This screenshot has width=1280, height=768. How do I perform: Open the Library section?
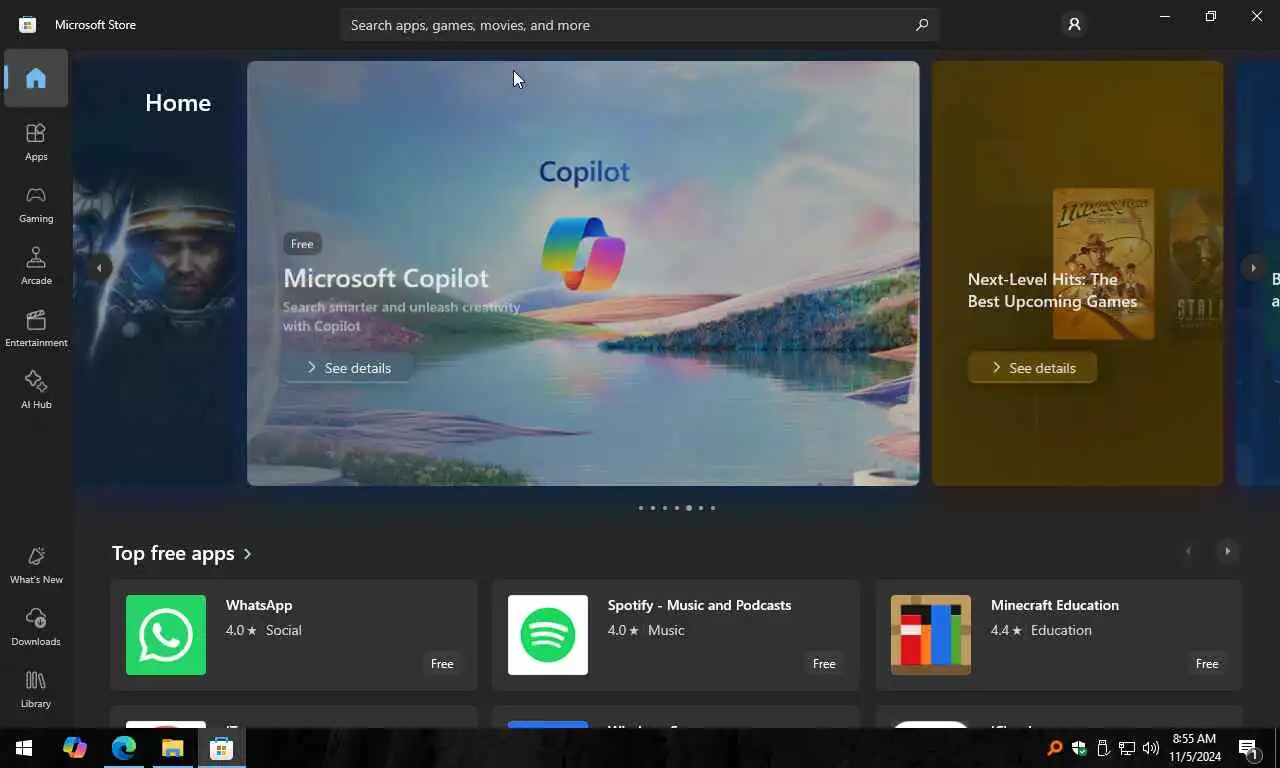(36, 689)
